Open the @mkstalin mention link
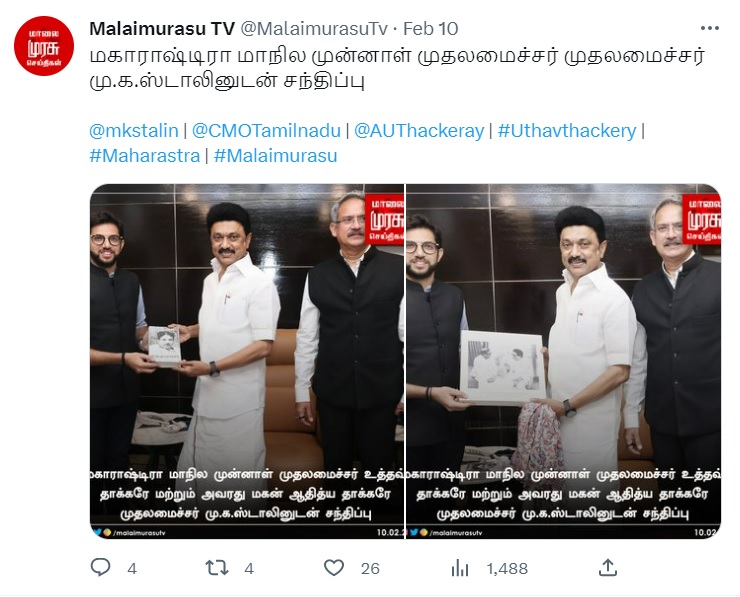This screenshot has width=740, height=597. coord(134,130)
